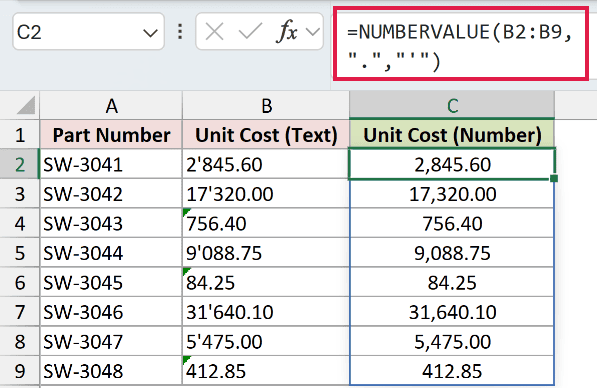Select row 7 header
The width and height of the screenshot is (597, 388).
pyautogui.click(x=20, y=312)
